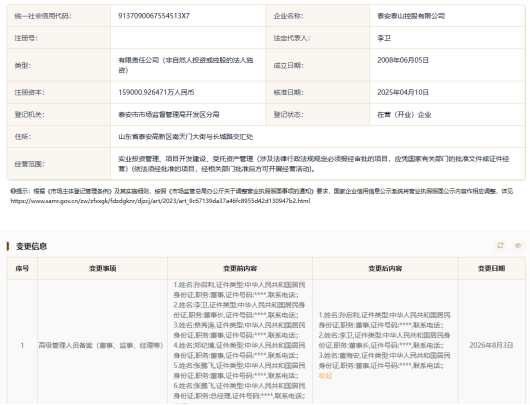The image size is (530, 405).
Task: Select company name 泰安泰山控股有限公司
Action: coord(411,16)
